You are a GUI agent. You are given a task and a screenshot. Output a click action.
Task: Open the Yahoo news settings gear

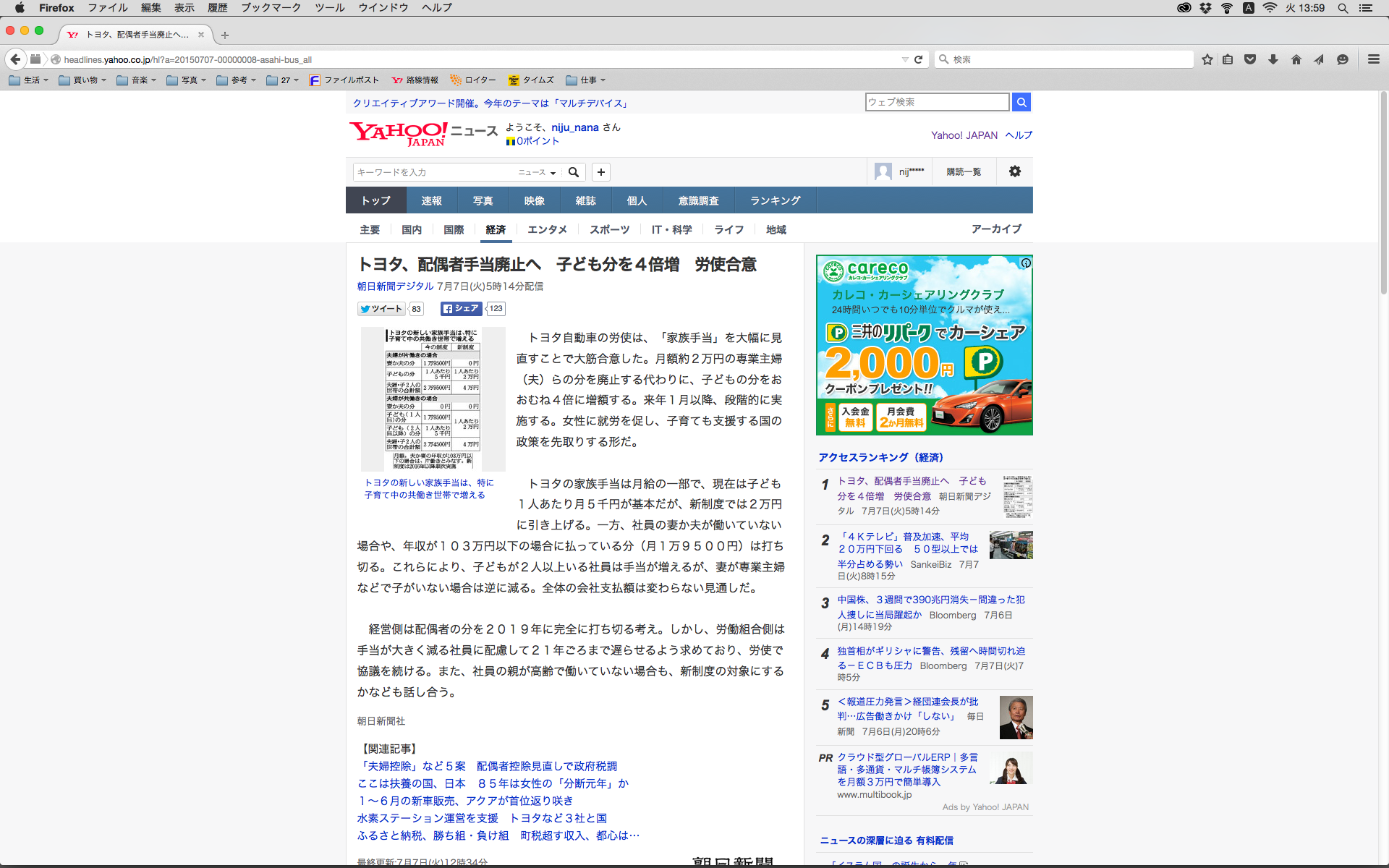(1014, 171)
